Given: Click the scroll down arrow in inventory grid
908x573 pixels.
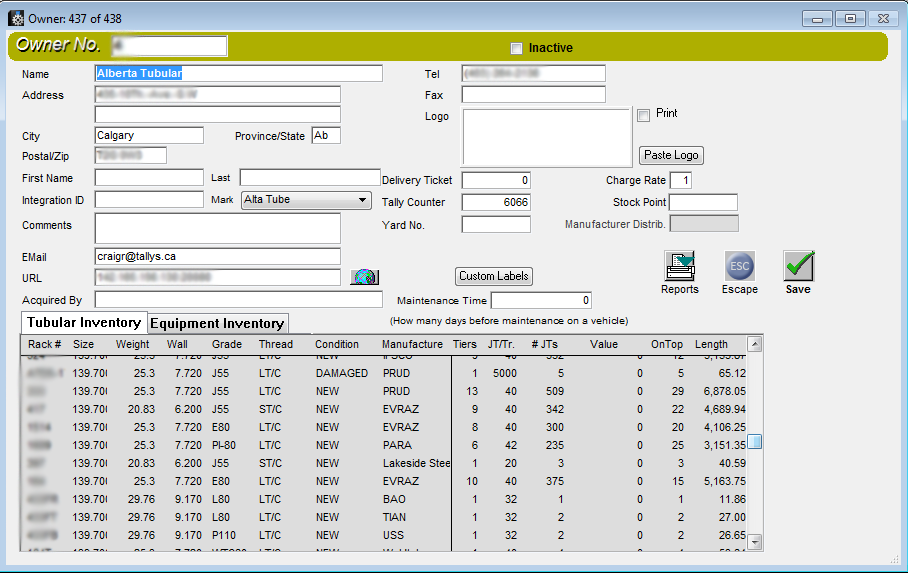Looking at the screenshot, I should pyautogui.click(x=756, y=541).
